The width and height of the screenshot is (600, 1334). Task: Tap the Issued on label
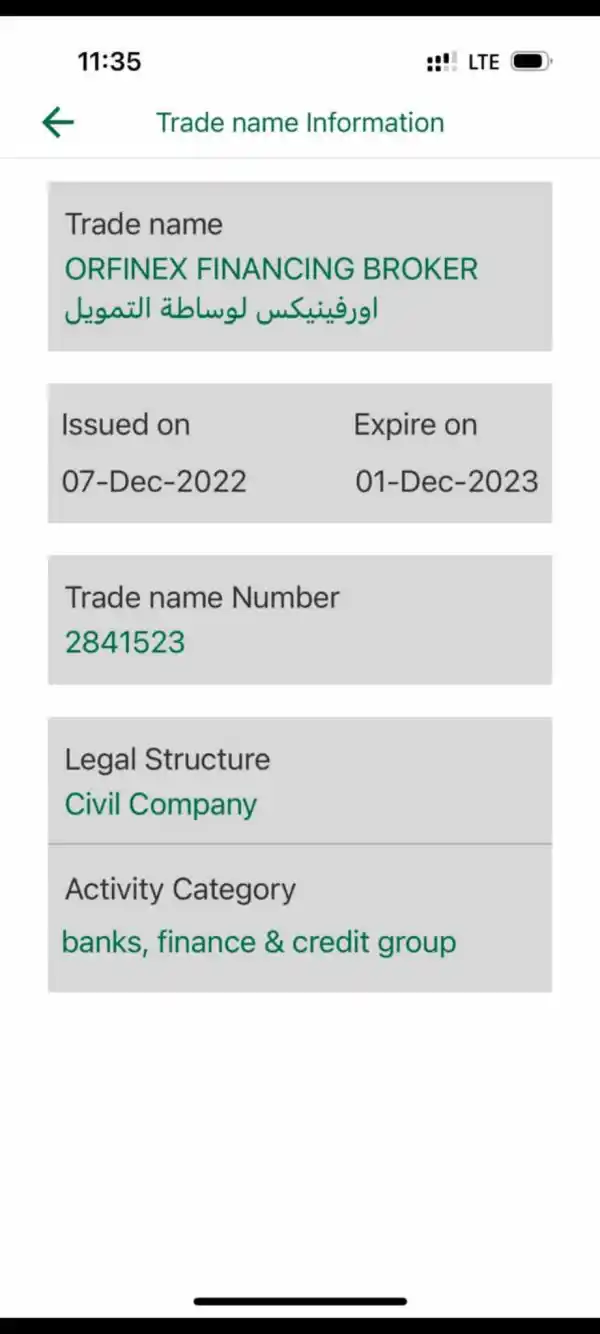[126, 424]
